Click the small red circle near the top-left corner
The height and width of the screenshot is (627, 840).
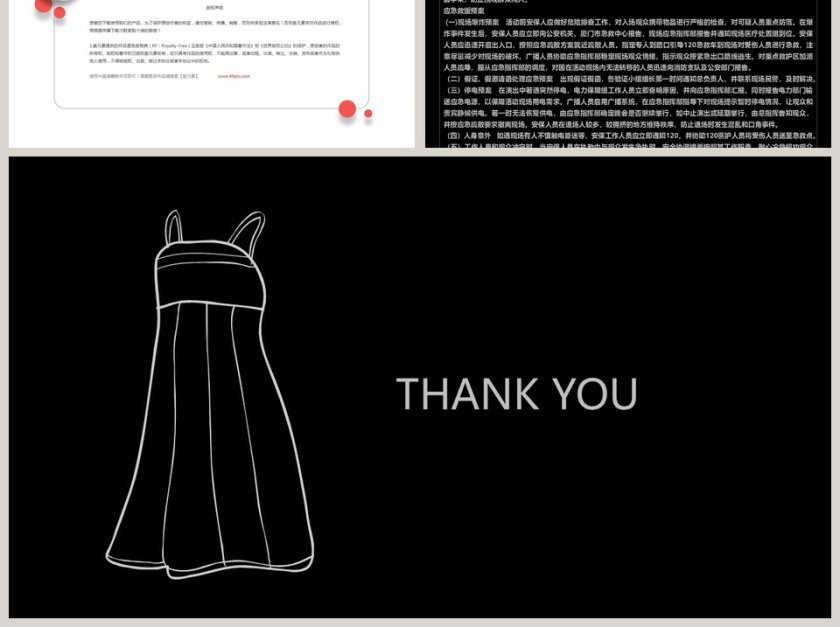coord(59,13)
